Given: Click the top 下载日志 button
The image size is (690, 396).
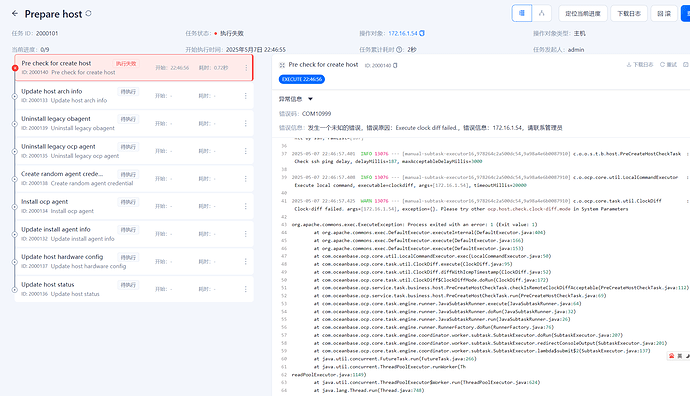Looking at the screenshot, I should (x=629, y=14).
